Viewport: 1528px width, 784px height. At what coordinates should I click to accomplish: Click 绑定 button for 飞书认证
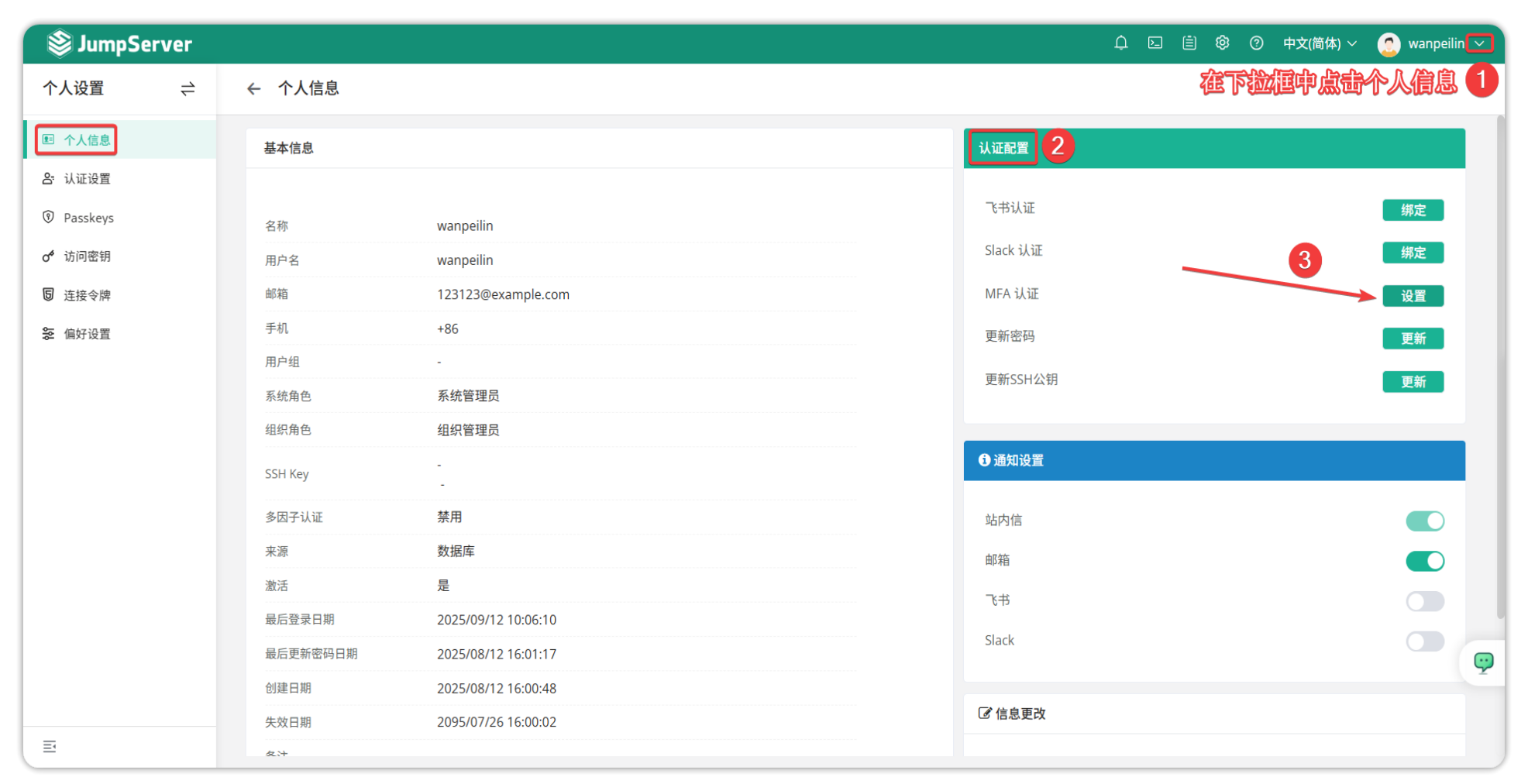(x=1413, y=210)
